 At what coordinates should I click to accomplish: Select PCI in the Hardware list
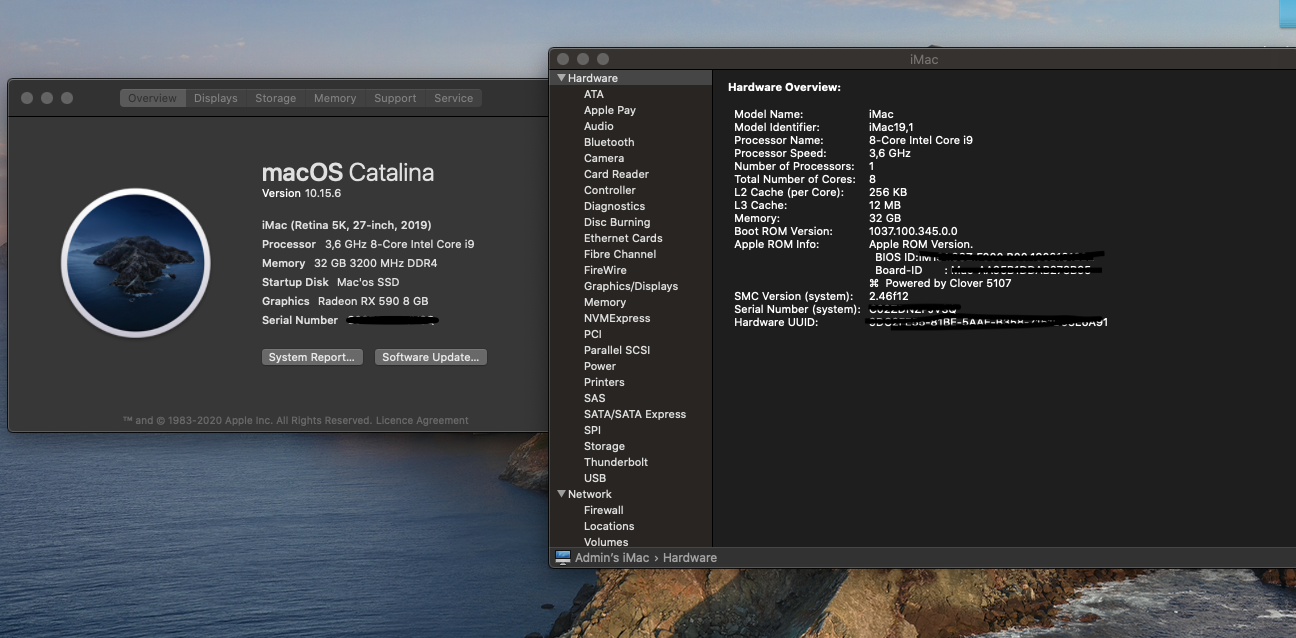[x=593, y=334]
